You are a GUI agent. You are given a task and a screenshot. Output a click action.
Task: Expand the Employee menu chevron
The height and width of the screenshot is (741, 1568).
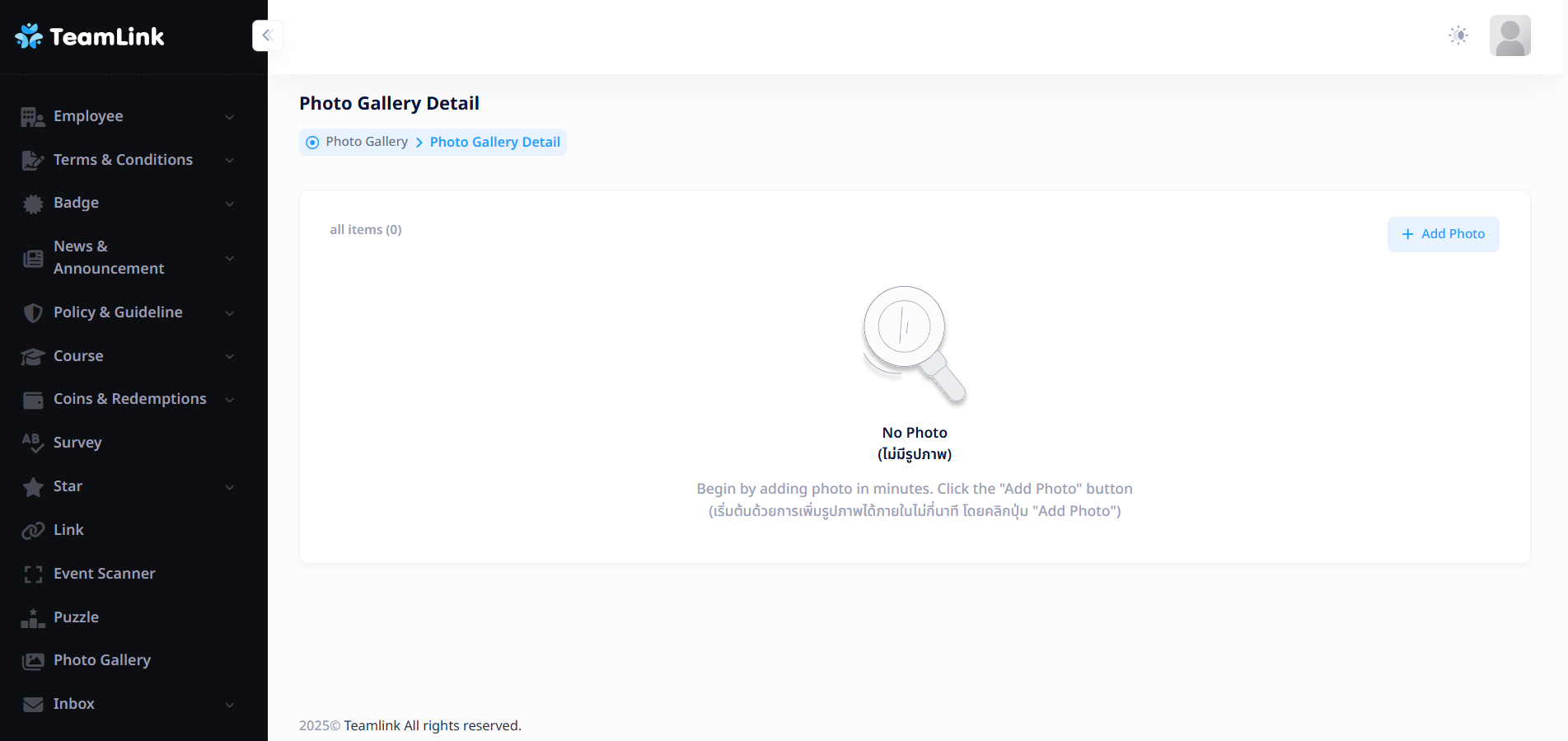click(230, 117)
